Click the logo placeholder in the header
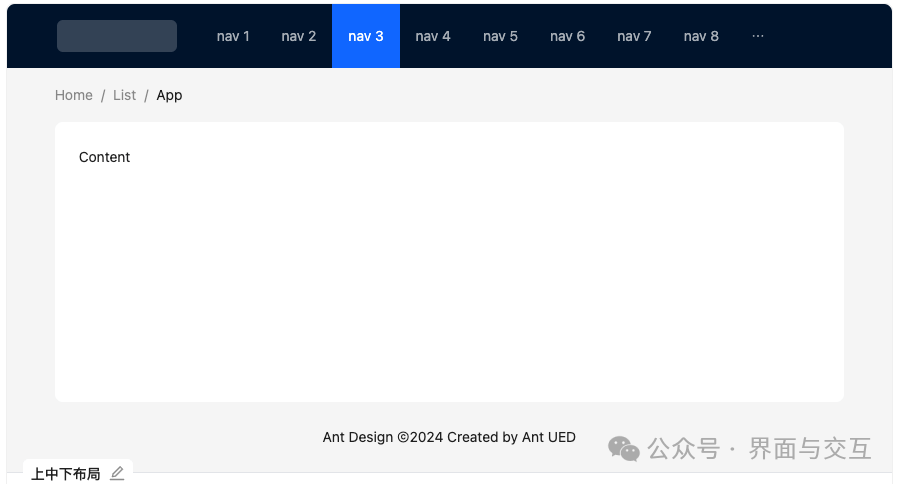900x484 pixels. [x=117, y=36]
